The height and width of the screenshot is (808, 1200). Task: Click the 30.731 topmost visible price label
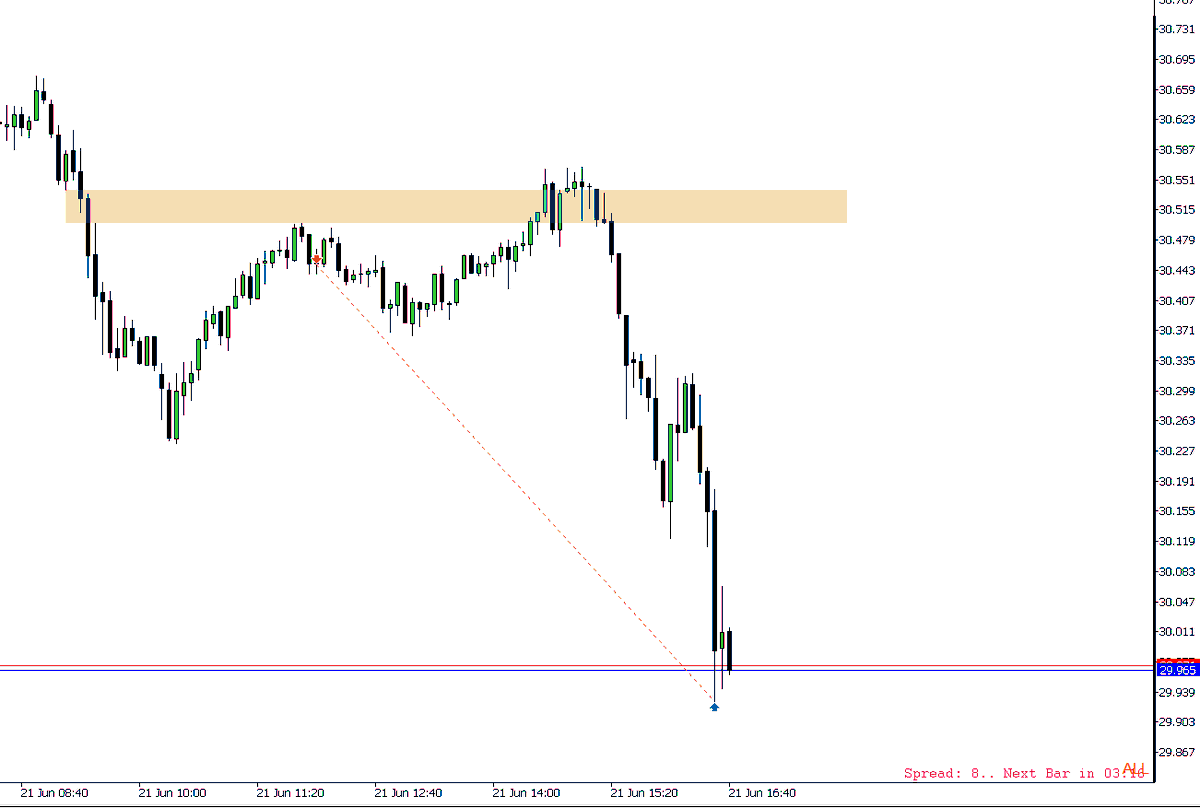(x=1175, y=30)
